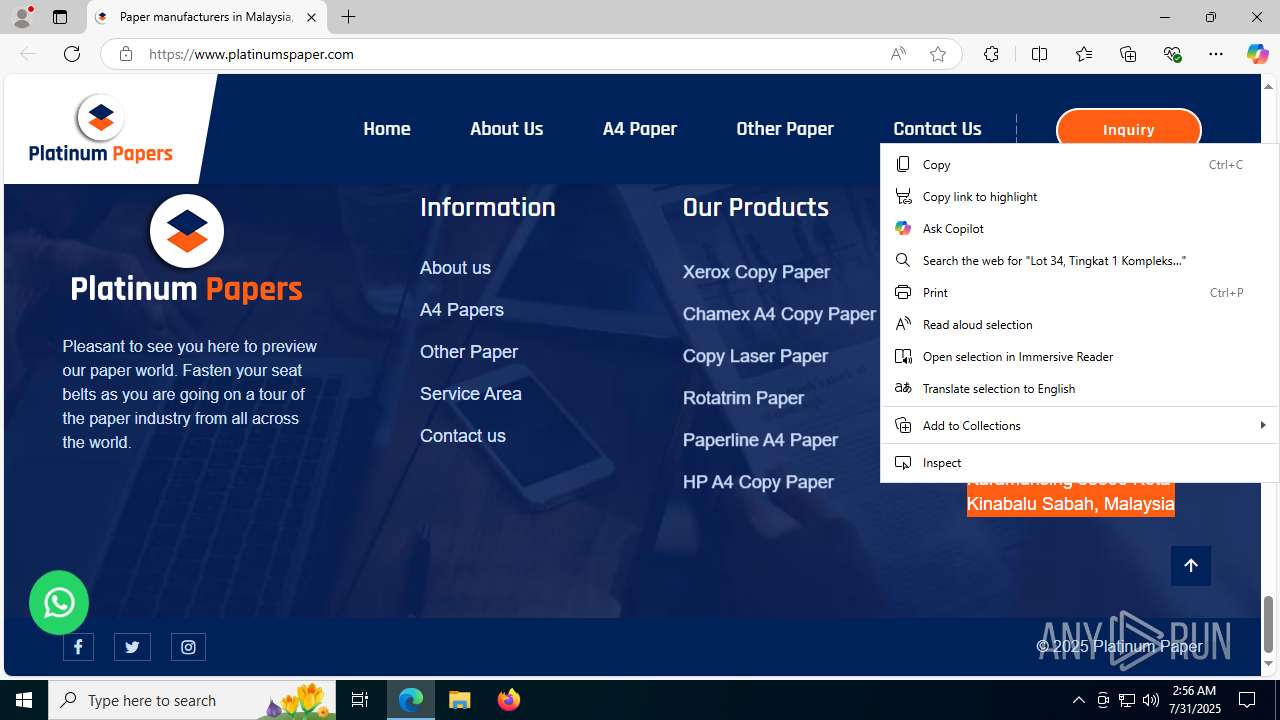Open File Explorer from taskbar
This screenshot has width=1280, height=720.
[460, 700]
